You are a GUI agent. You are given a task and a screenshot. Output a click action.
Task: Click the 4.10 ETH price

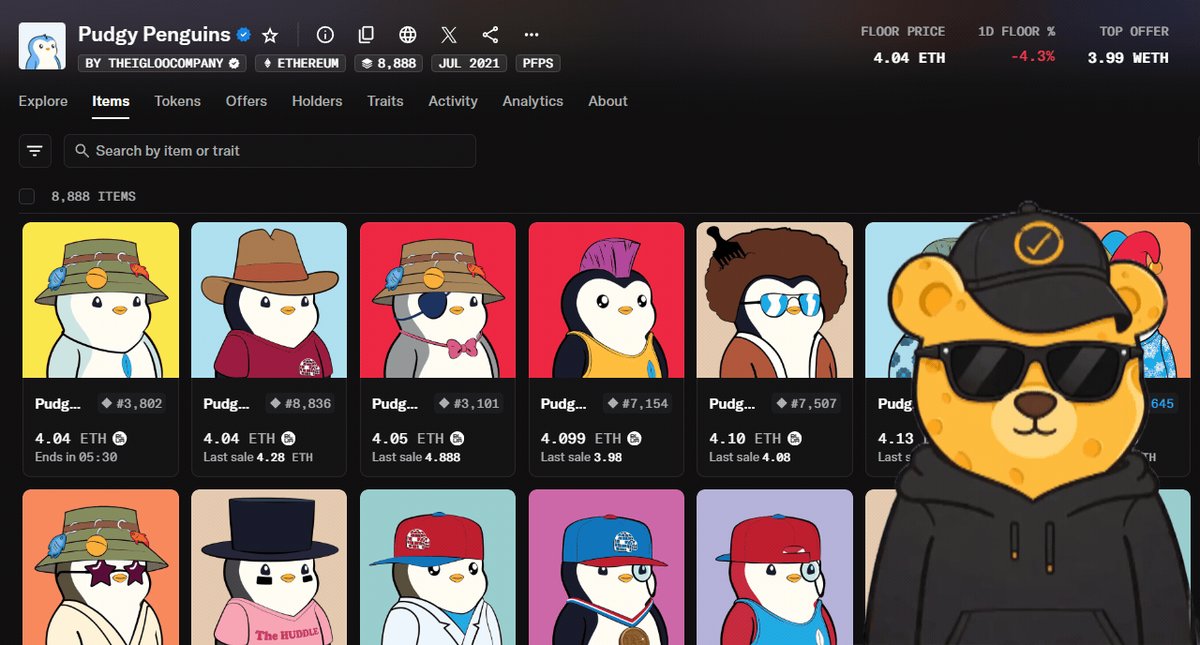[x=745, y=438]
